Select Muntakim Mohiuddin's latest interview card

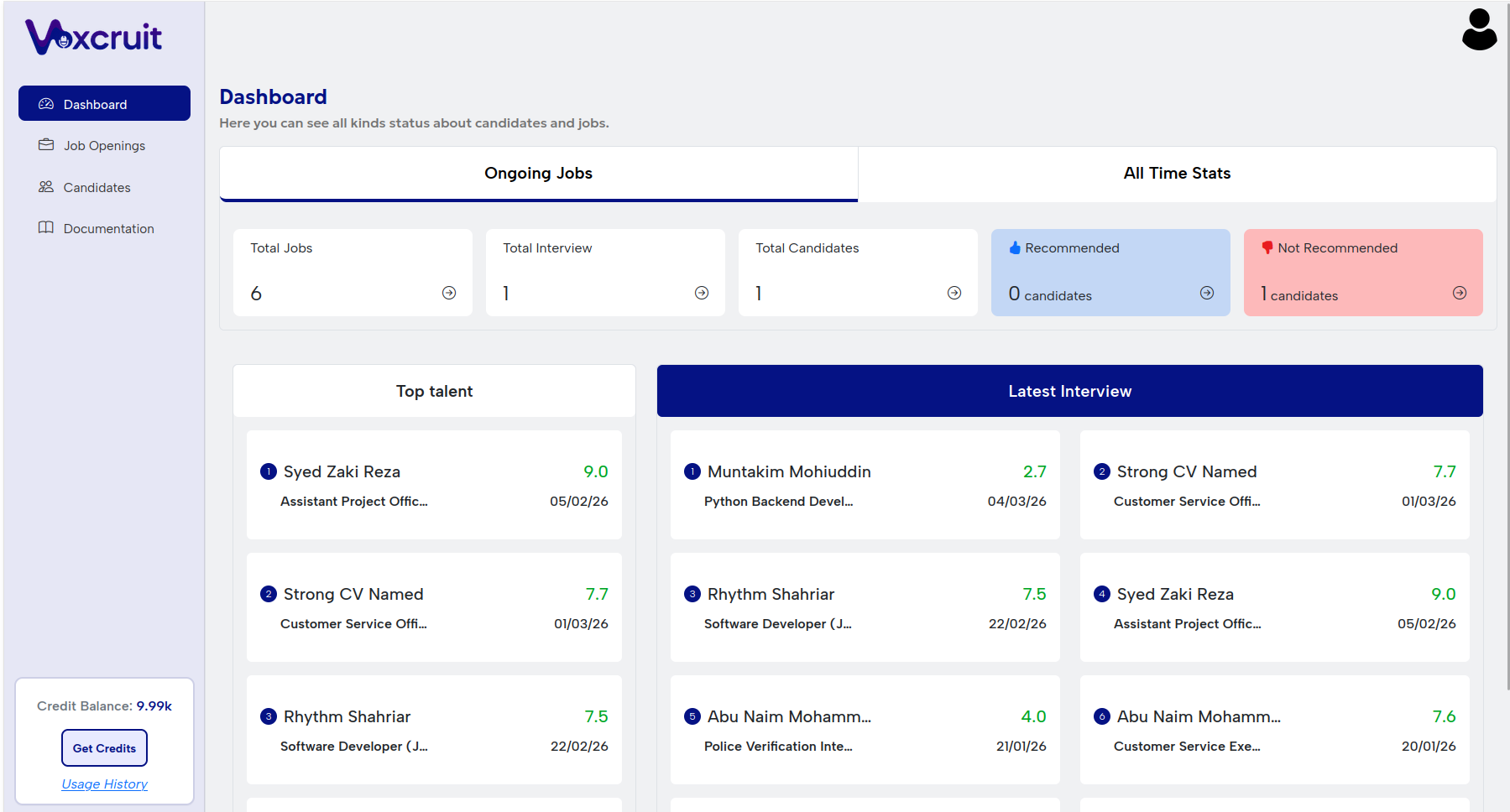865,485
